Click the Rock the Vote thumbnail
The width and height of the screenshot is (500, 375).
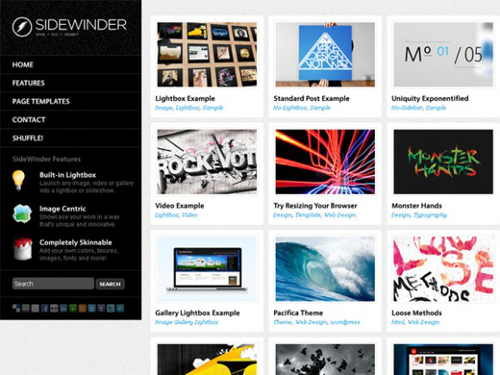coord(207,162)
